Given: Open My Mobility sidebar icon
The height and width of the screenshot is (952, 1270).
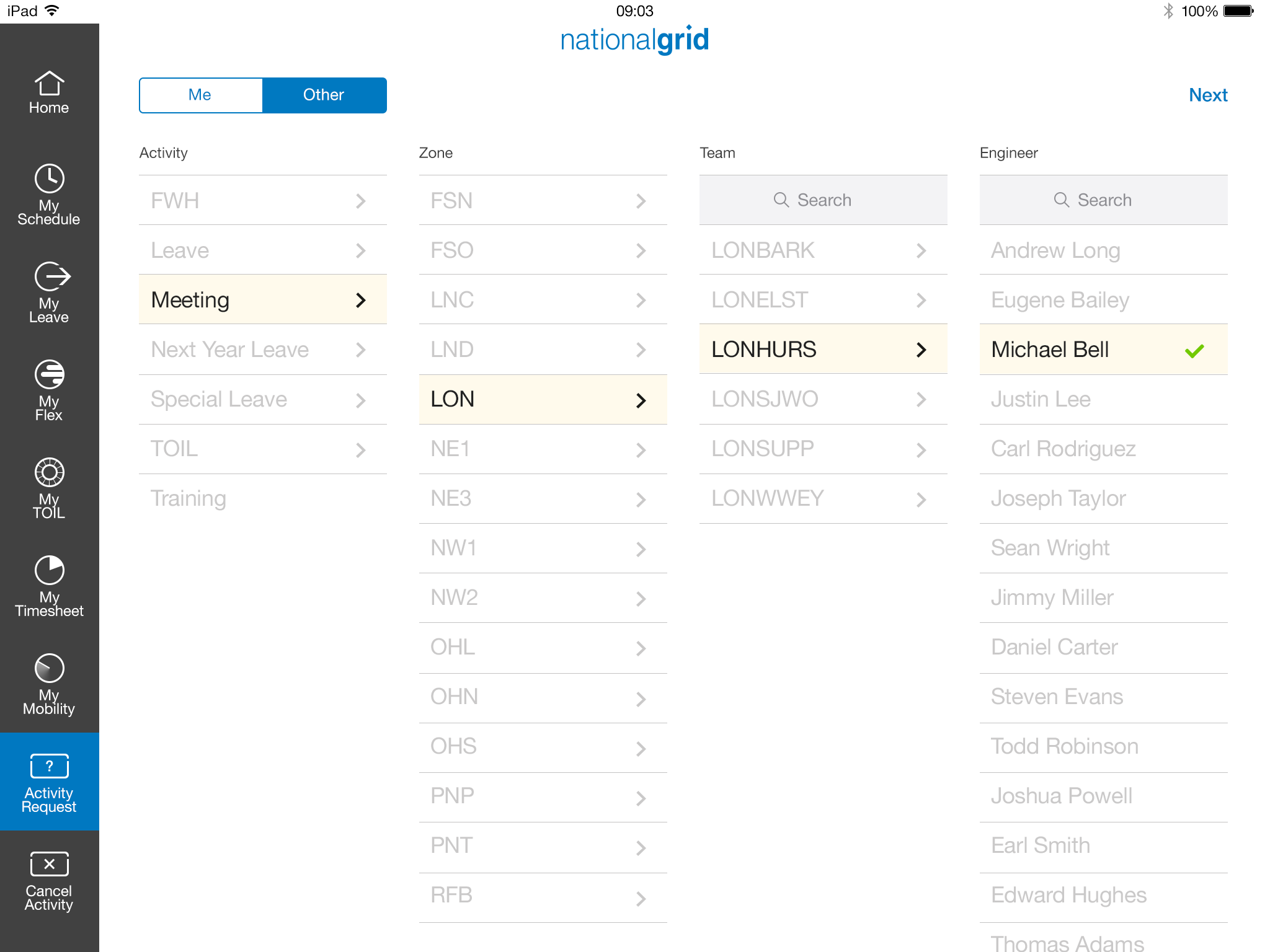Looking at the screenshot, I should 49,683.
